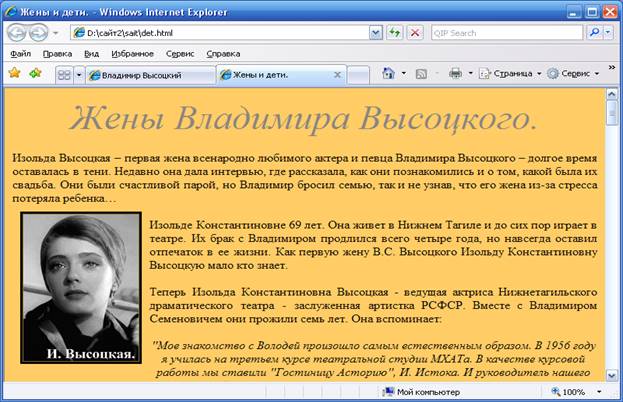Expand the address bar history dropdown
Viewport: 623px width, 402px height.
point(376,33)
